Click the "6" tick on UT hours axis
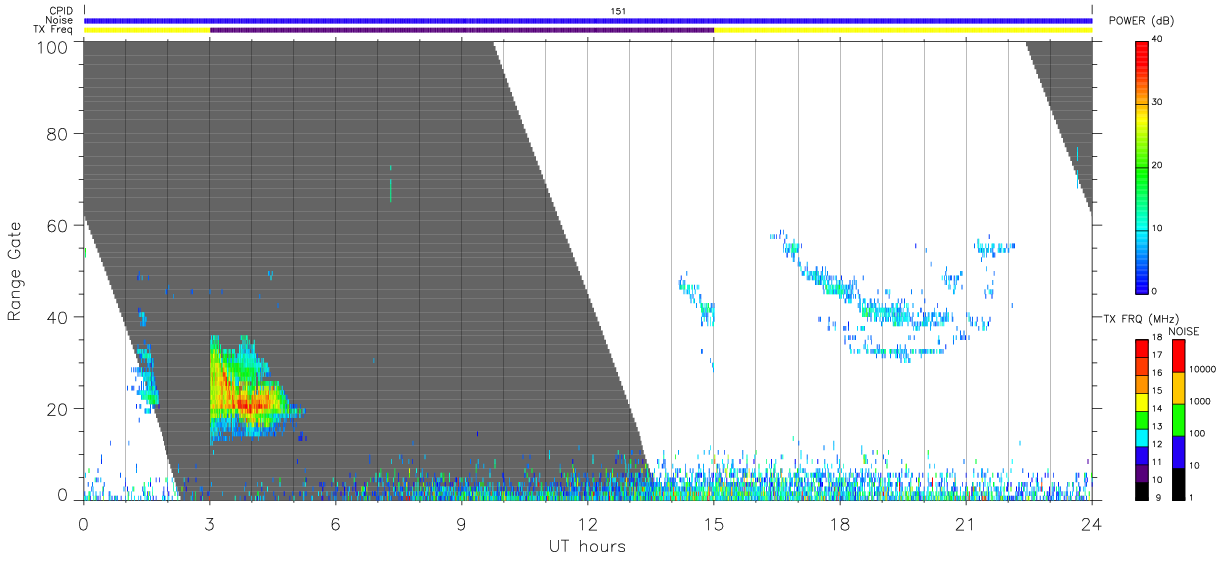 coord(336,523)
